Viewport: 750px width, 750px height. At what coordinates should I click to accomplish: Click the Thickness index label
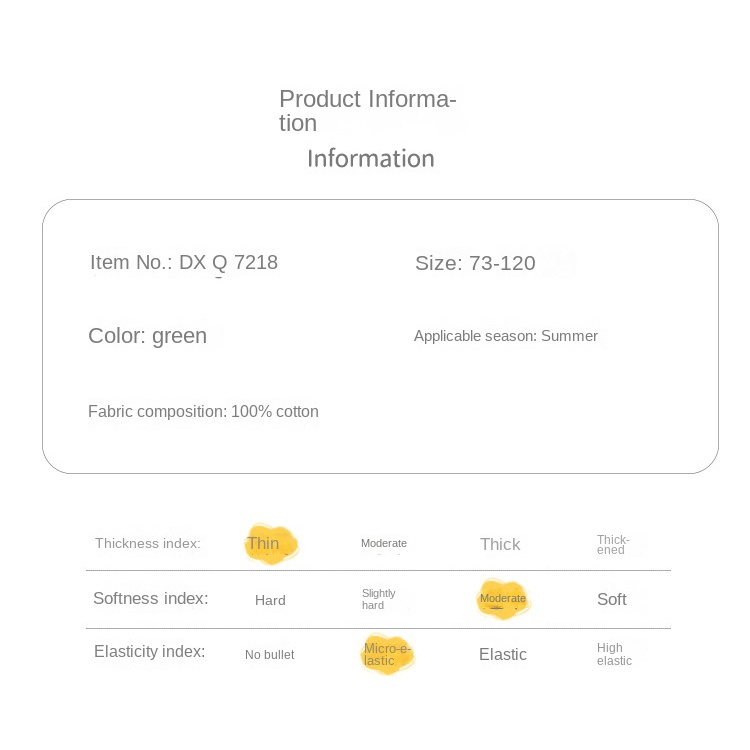pyautogui.click(x=148, y=543)
